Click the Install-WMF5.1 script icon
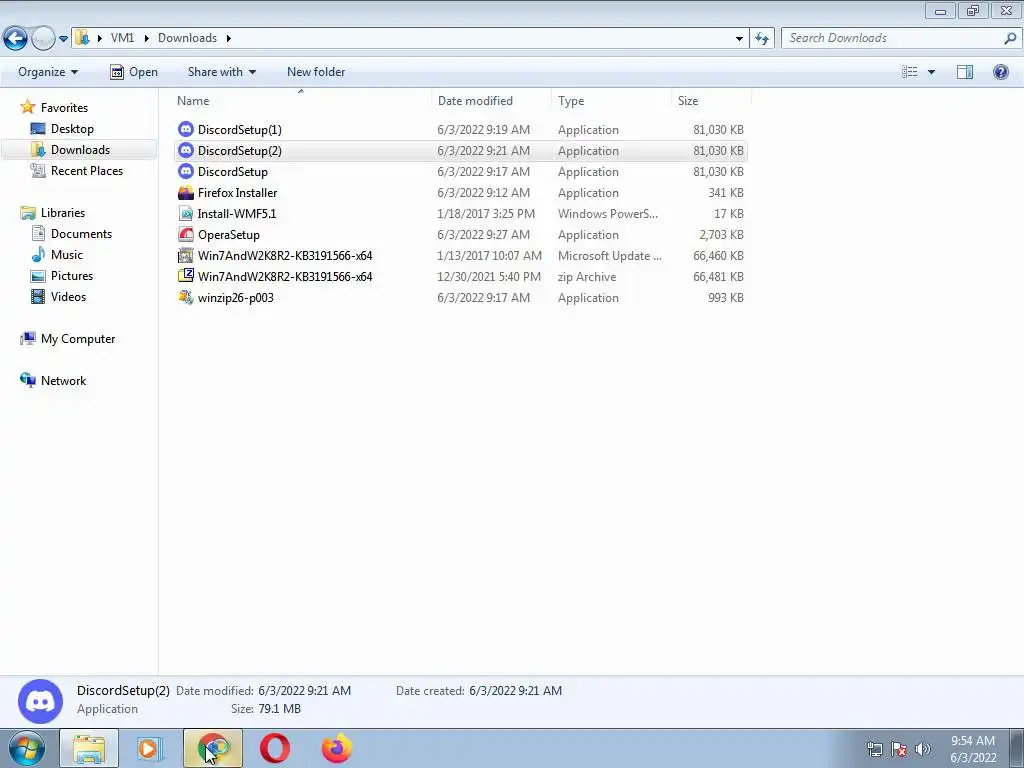 click(186, 214)
